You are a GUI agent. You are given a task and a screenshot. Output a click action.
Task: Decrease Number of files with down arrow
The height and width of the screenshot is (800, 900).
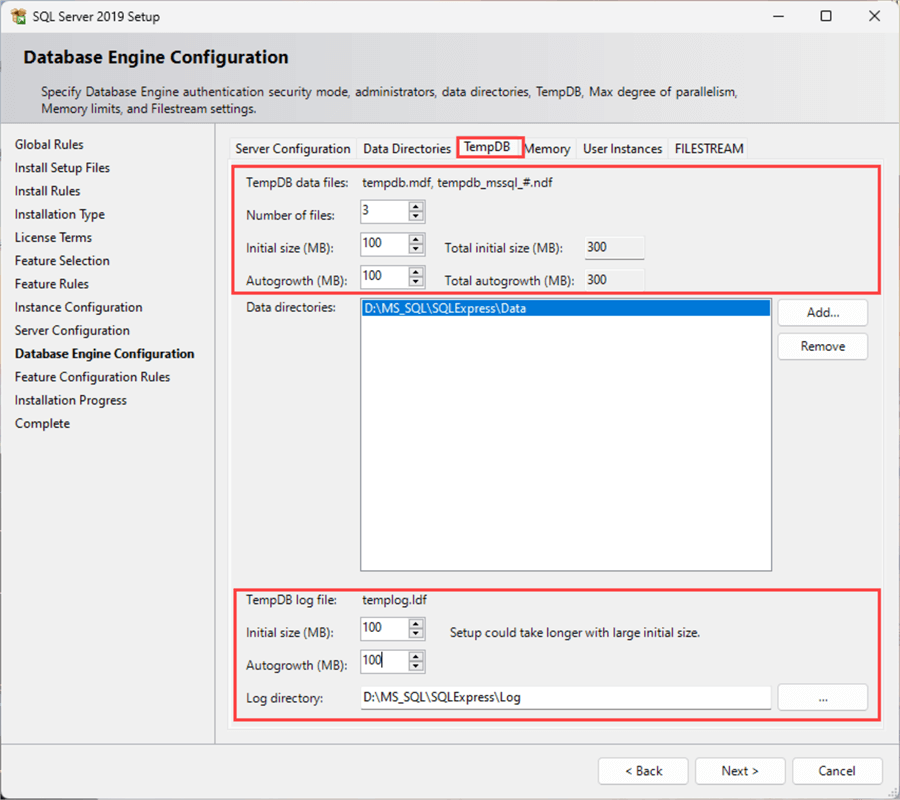tap(416, 216)
